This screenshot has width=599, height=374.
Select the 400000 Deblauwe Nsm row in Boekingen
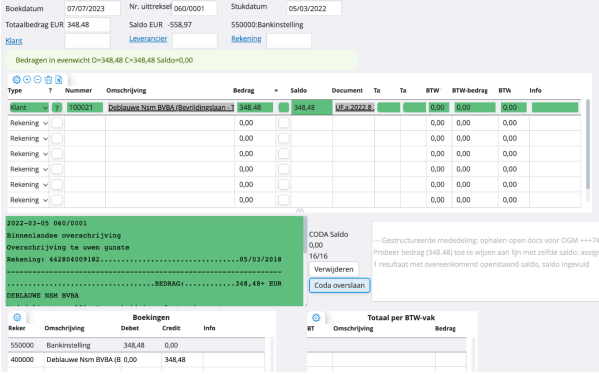pyautogui.click(x=136, y=359)
